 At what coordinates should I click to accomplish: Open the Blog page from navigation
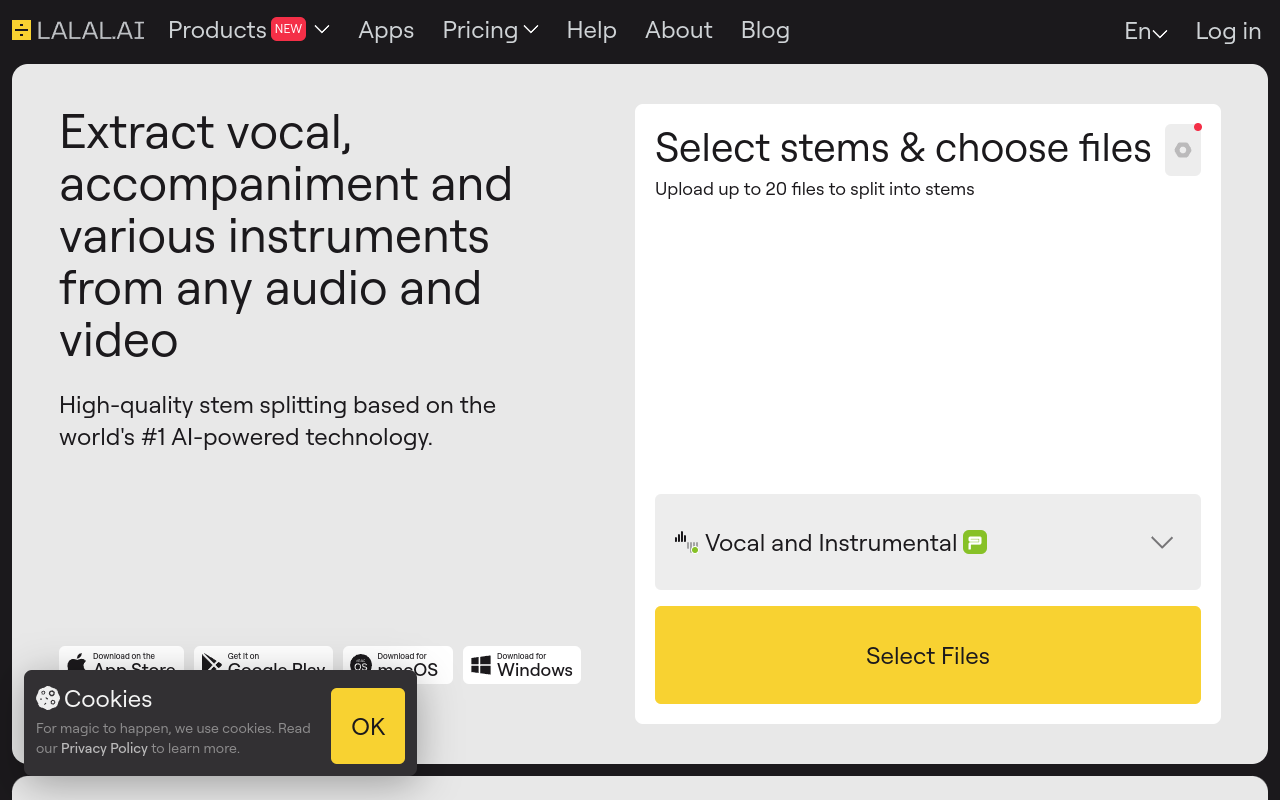pyautogui.click(x=765, y=30)
